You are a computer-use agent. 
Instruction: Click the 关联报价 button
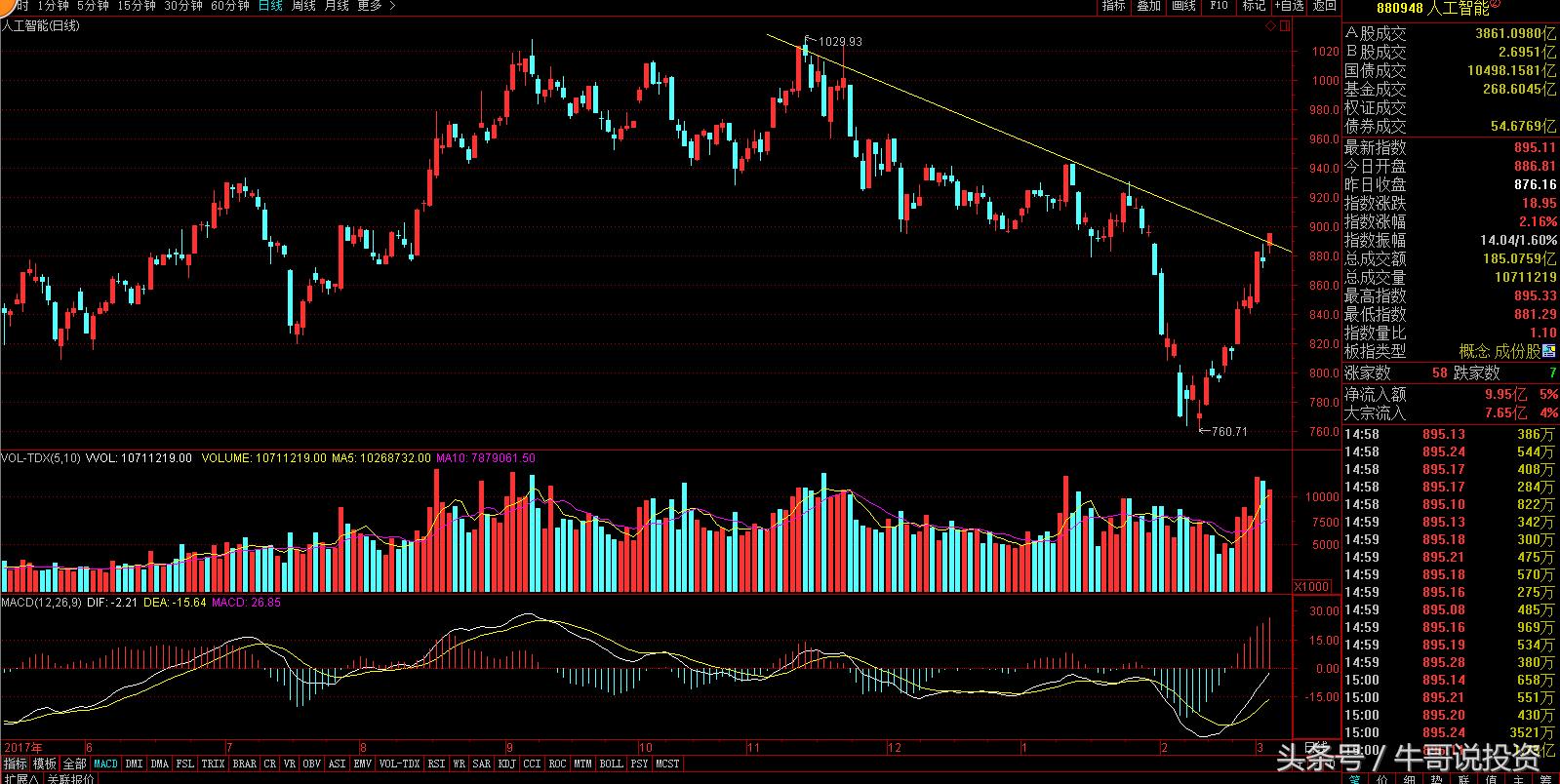tap(70, 779)
